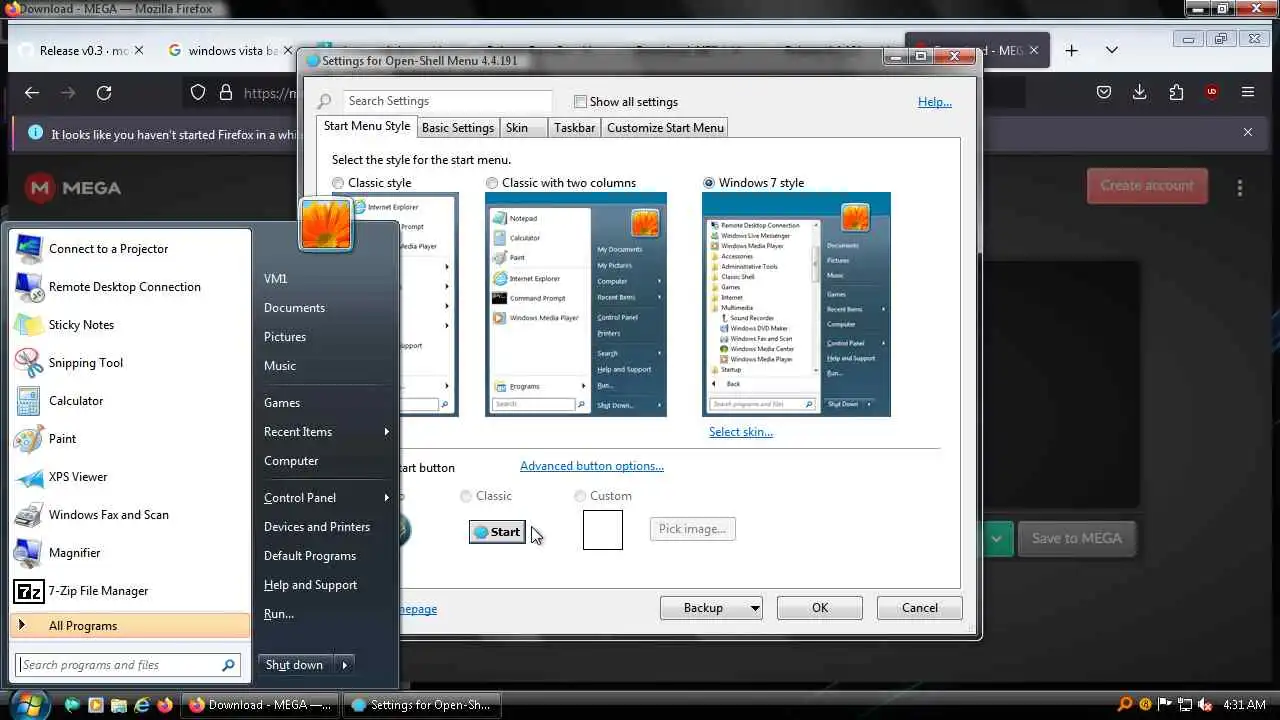Click the tracking protection shield icon
1280x720 pixels.
pos(198,93)
